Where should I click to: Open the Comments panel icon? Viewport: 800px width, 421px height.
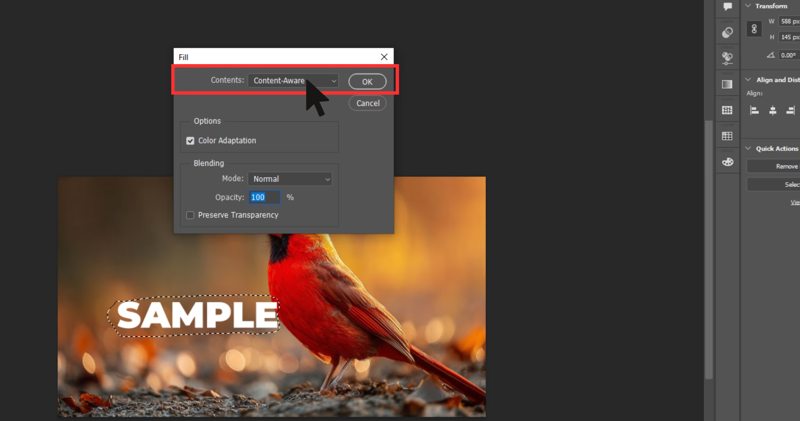[727, 7]
